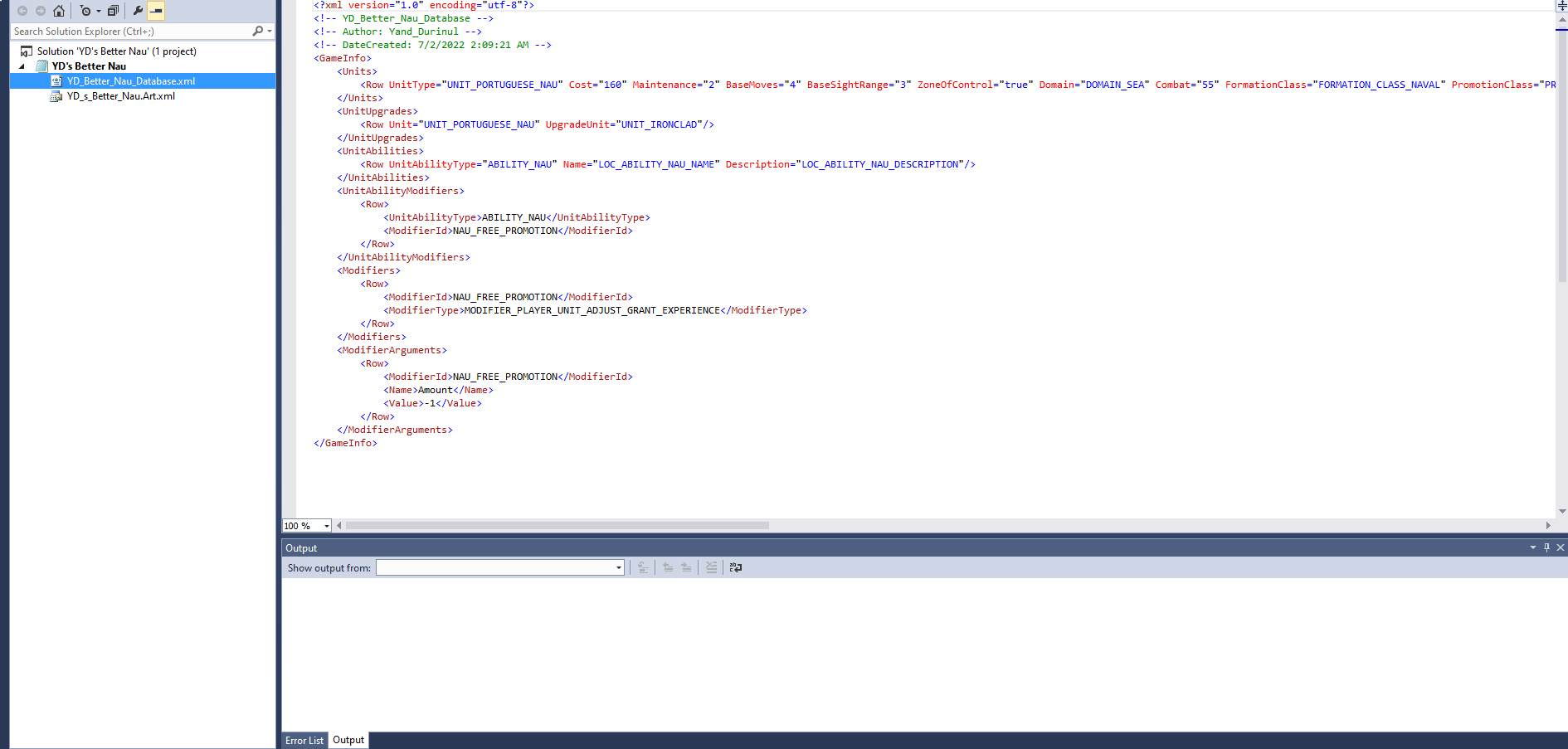Screen dimensions: 1568x749
Task: Click the editor vertical scrollbar down arrow
Action: point(1562,512)
